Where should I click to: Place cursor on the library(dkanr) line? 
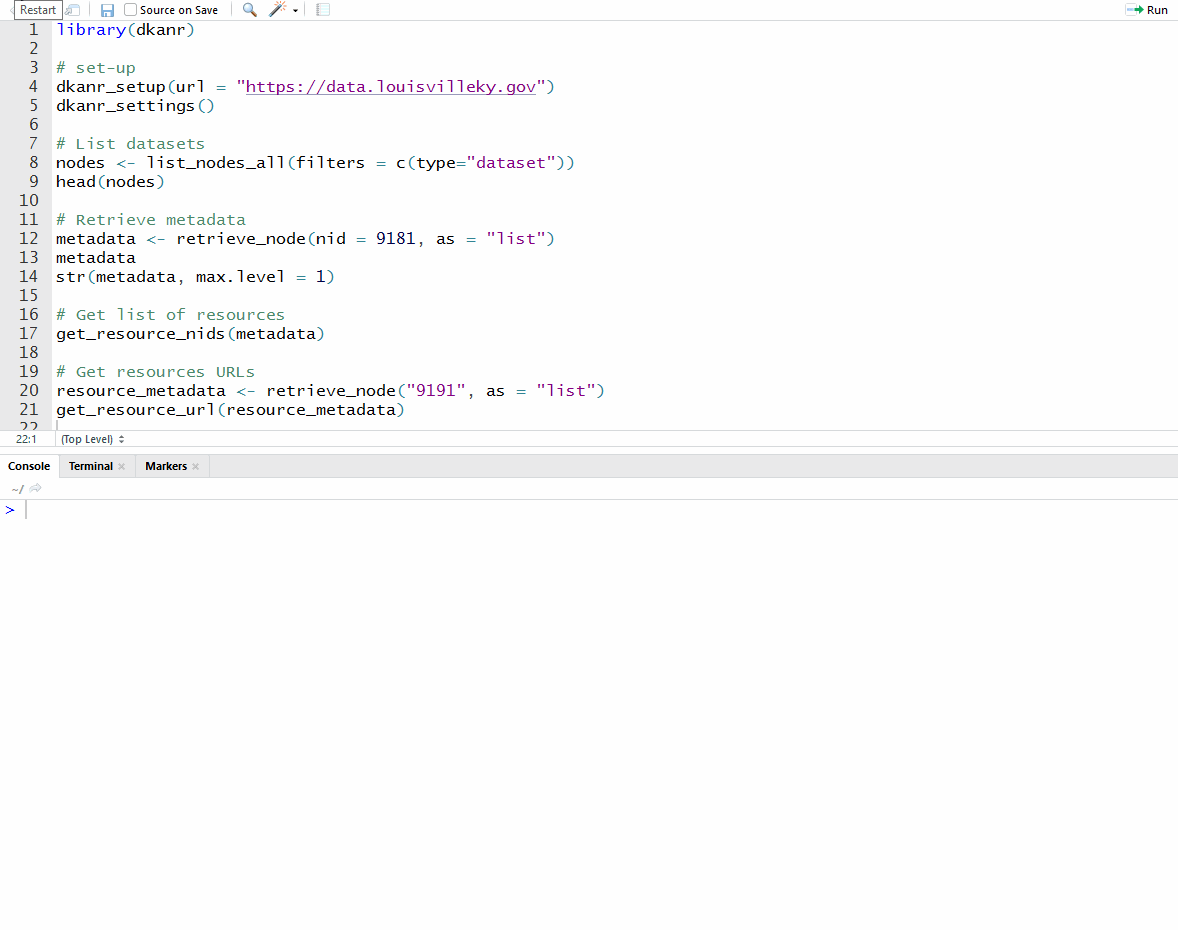pyautogui.click(x=125, y=30)
